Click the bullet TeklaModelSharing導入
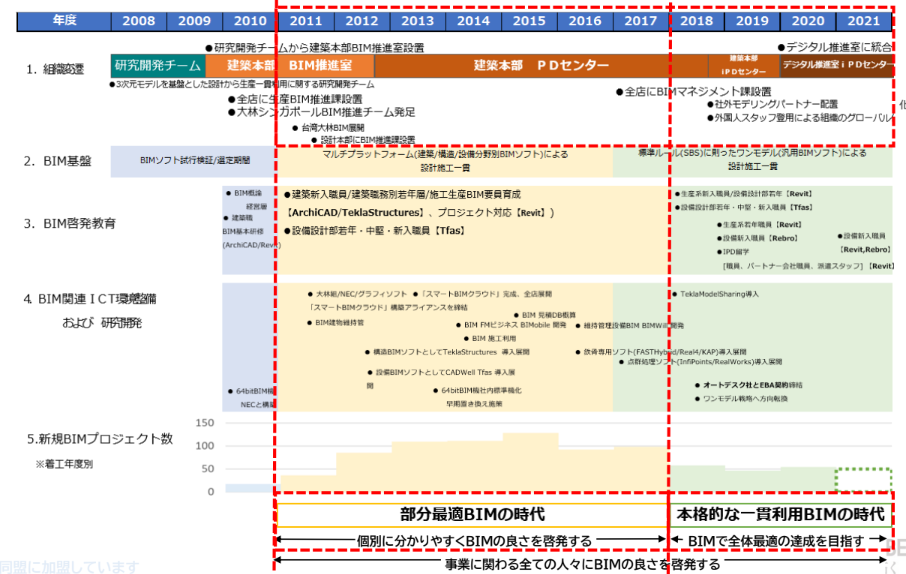Viewport: 906px width, 574px height. tap(715, 294)
